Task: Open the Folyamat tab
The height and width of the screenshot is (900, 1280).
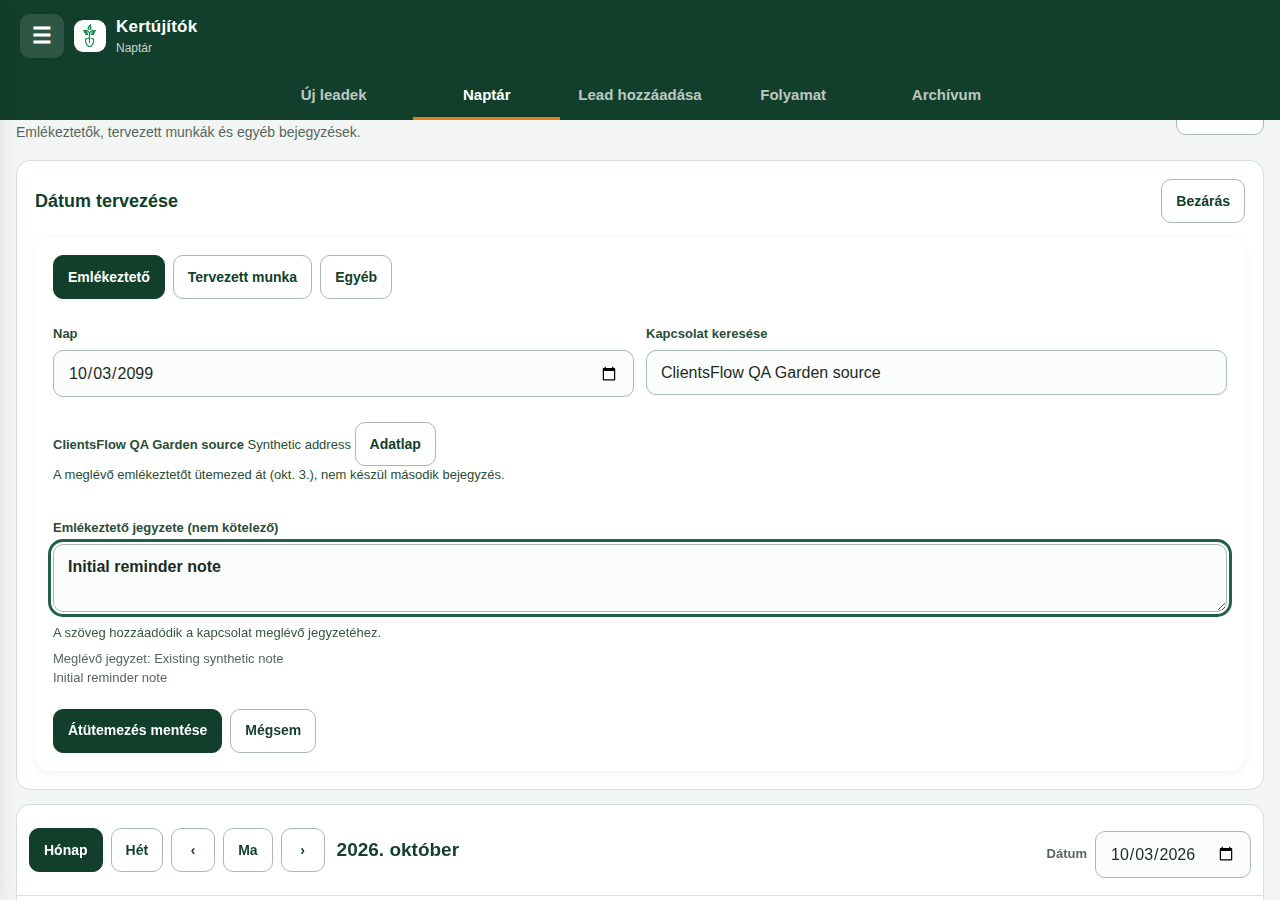Action: click(x=793, y=95)
